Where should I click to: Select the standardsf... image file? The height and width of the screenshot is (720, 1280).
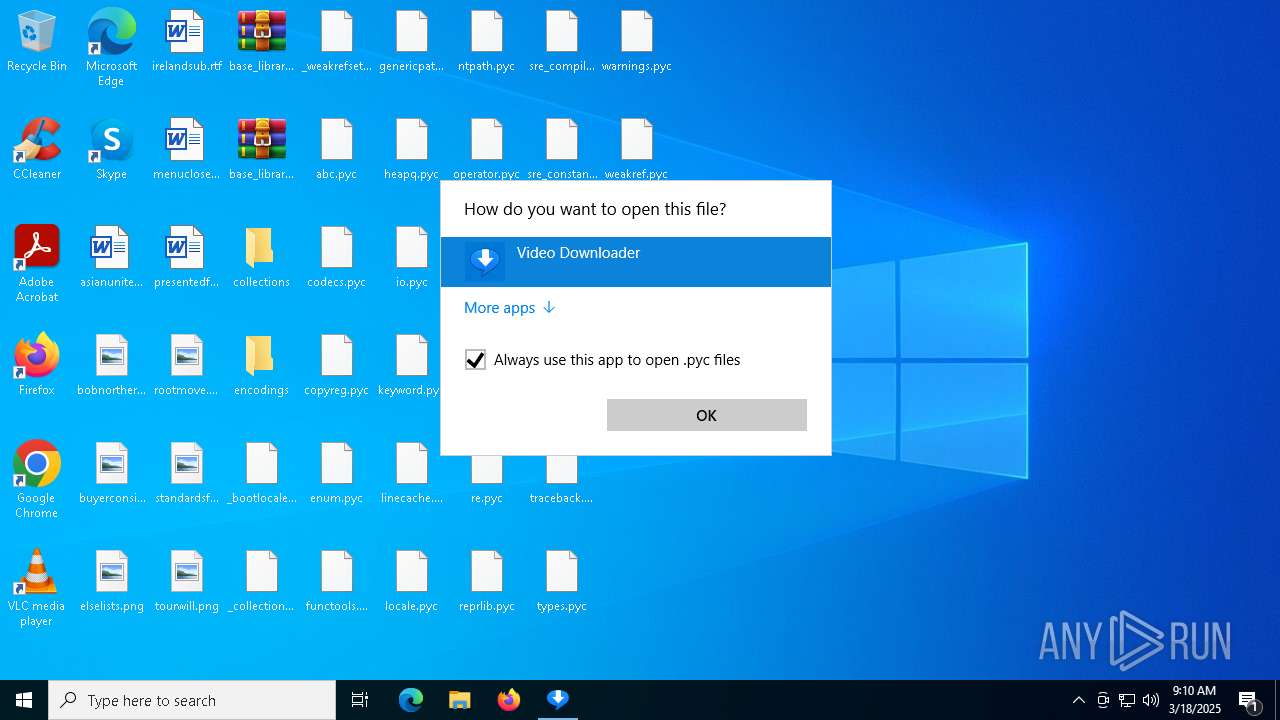coord(187,474)
